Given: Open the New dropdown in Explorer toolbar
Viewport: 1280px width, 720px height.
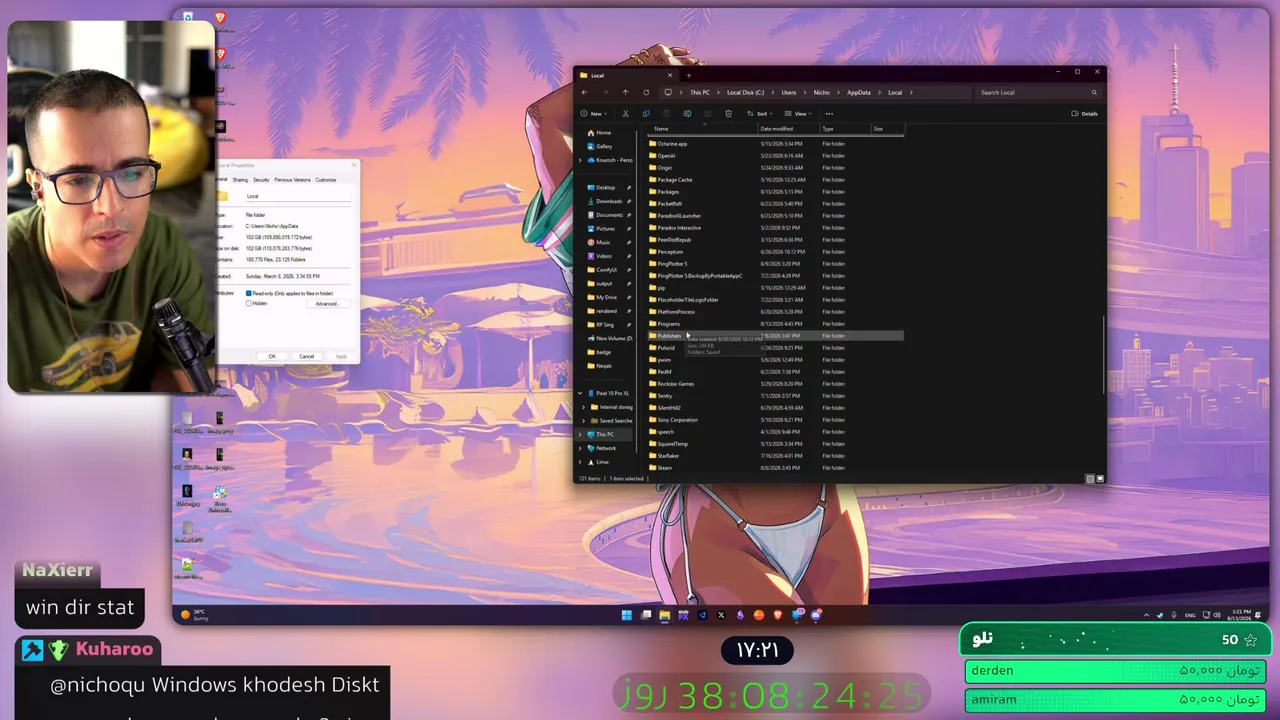Looking at the screenshot, I should pos(593,114).
